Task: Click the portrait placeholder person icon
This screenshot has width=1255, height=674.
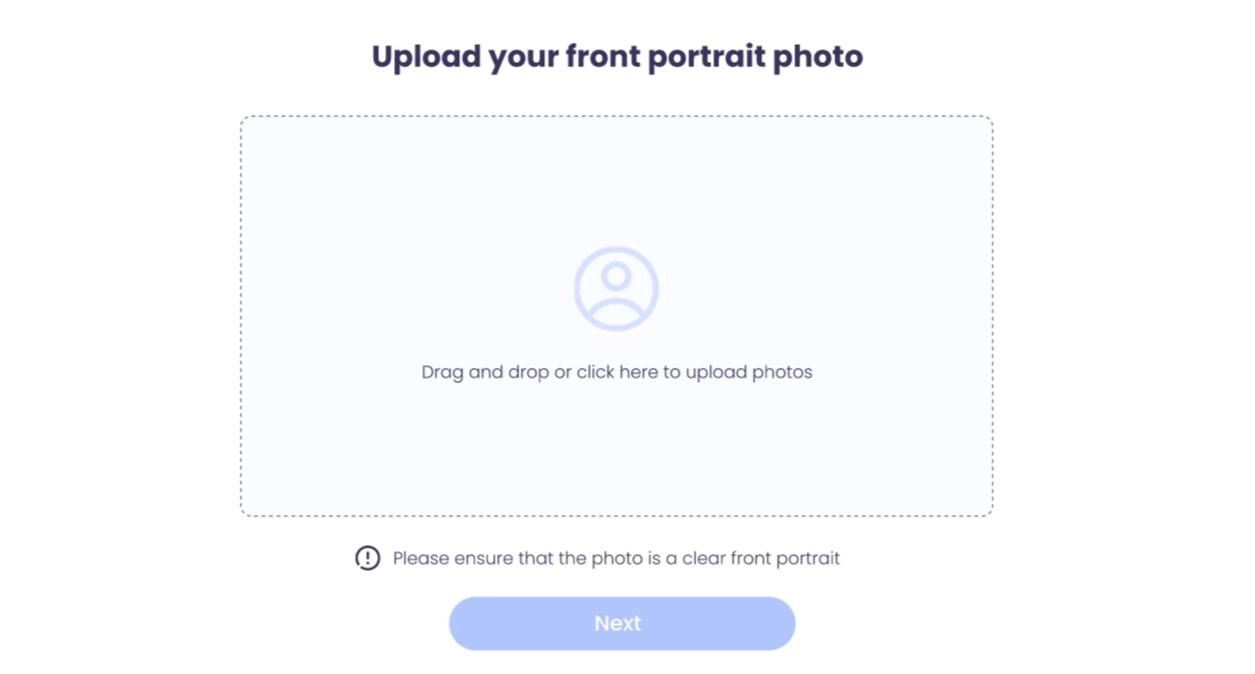Action: click(616, 289)
